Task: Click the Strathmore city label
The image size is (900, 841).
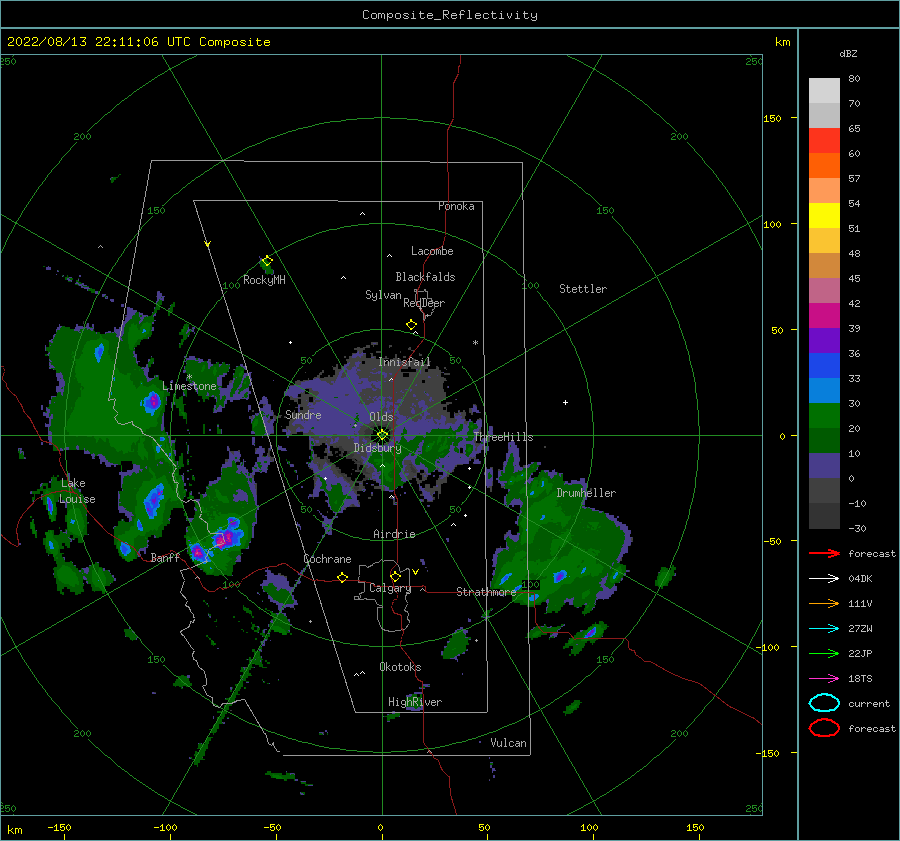Action: click(x=486, y=592)
